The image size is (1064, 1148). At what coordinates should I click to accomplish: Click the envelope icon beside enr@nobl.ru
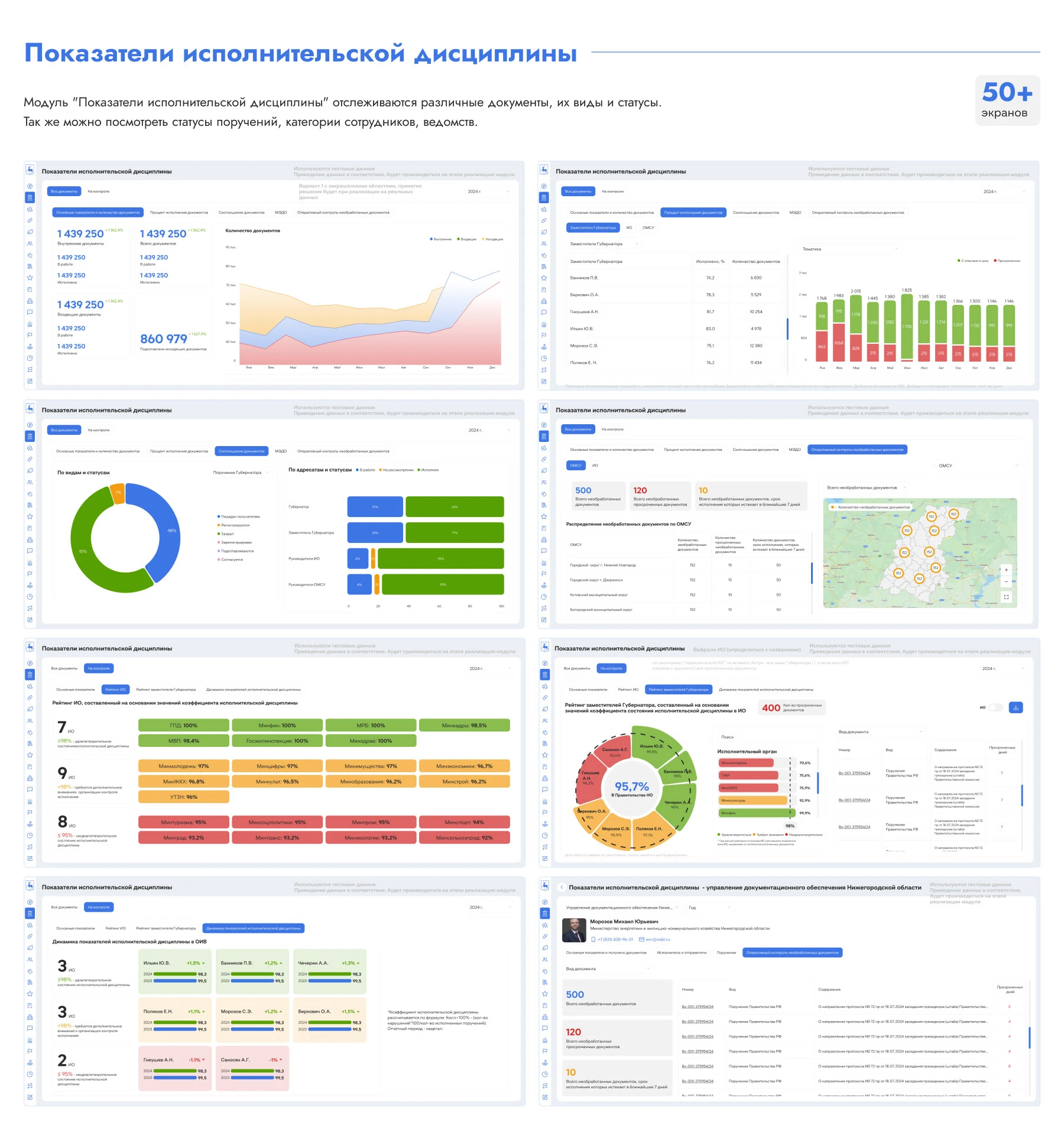coord(641,939)
